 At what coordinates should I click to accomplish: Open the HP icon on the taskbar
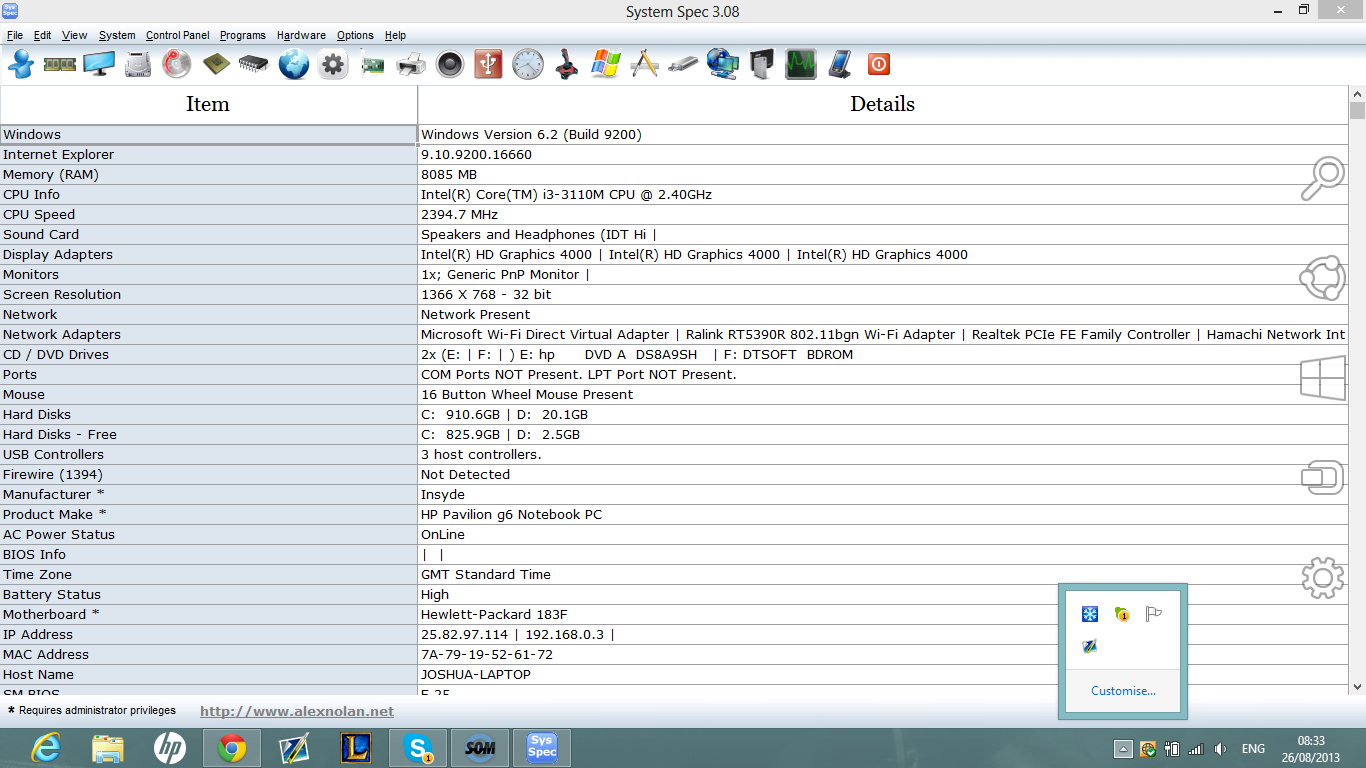coord(170,748)
